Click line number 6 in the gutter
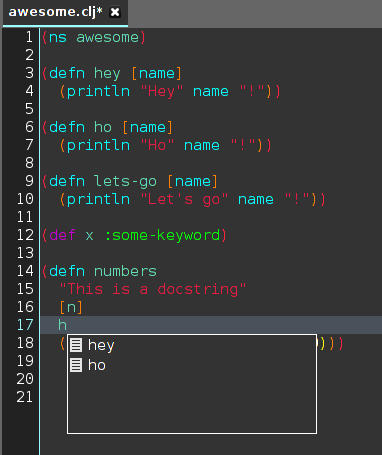 click(29, 127)
